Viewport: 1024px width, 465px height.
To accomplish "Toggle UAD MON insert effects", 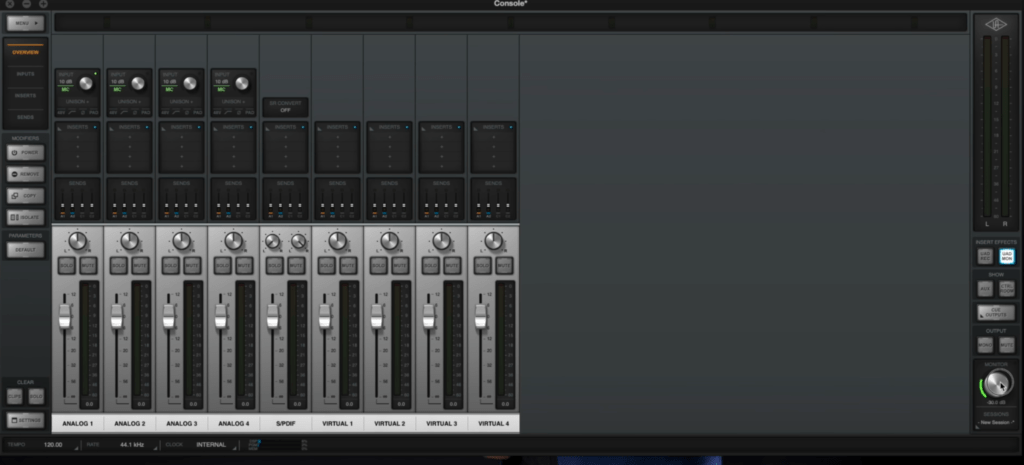I will (1006, 256).
